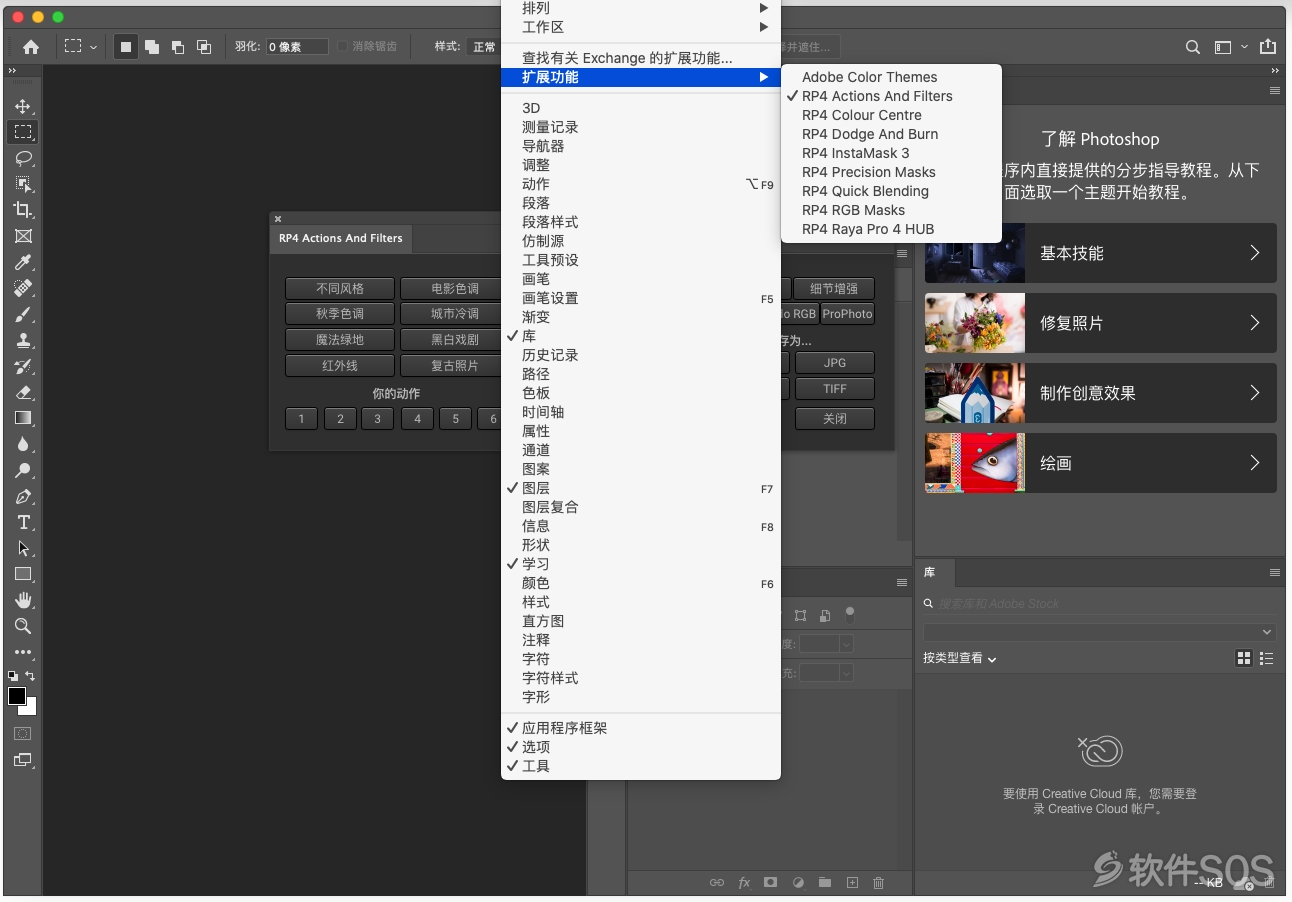Choose New selection mode button
Screen dimensions: 1292x902
click(x=126, y=46)
